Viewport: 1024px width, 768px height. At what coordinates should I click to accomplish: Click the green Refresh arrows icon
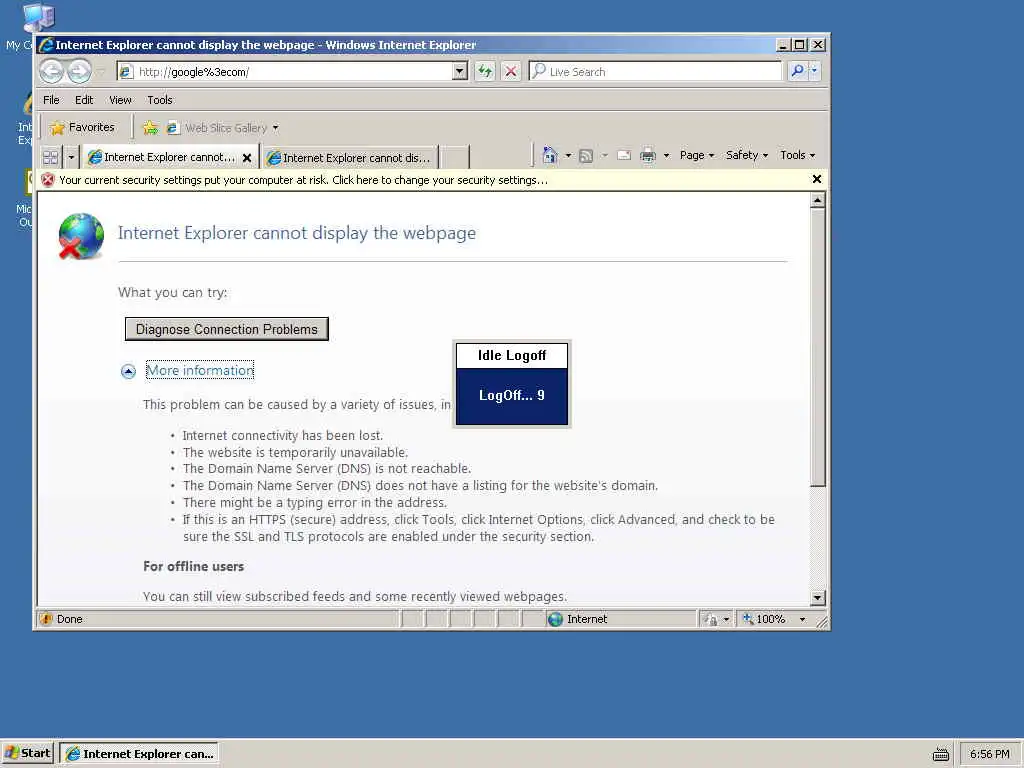point(485,71)
